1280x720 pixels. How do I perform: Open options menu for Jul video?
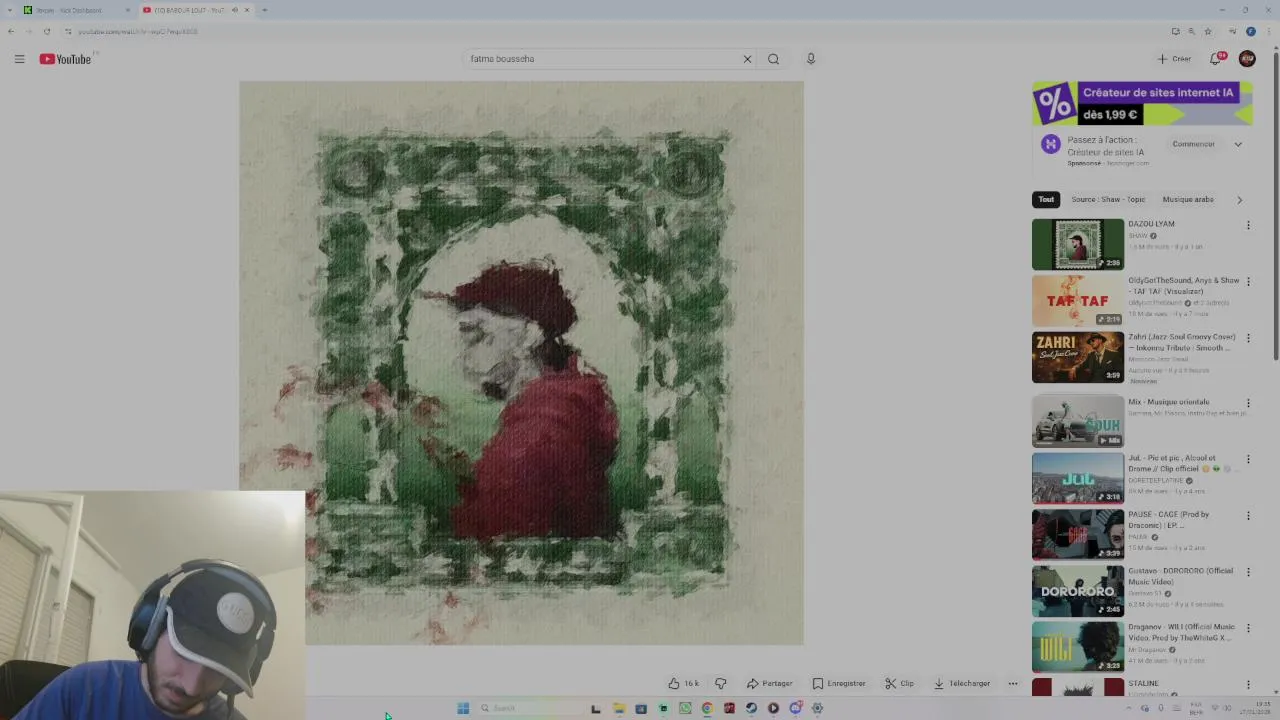pos(1248,459)
